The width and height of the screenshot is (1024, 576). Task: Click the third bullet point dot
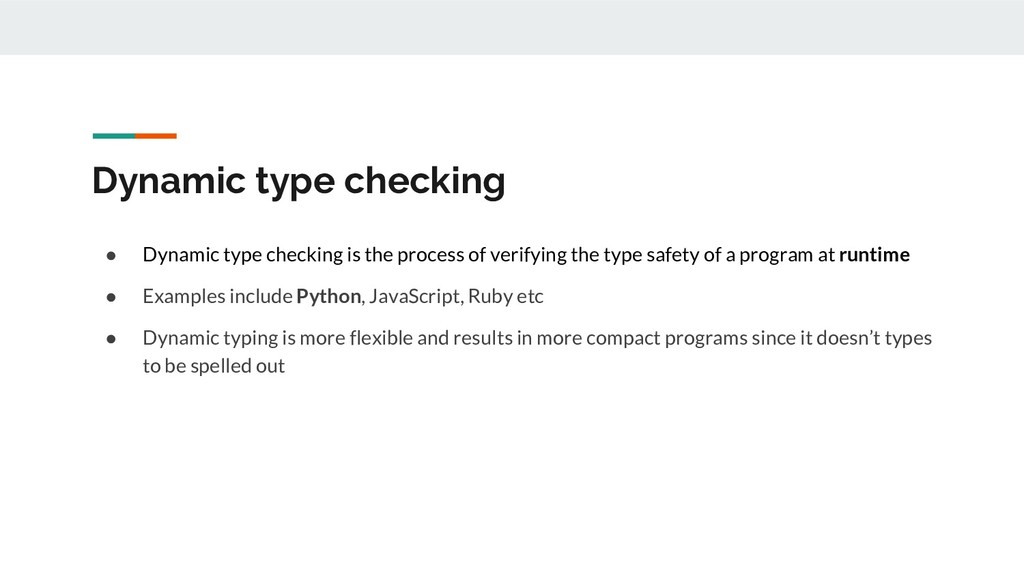[114, 339]
